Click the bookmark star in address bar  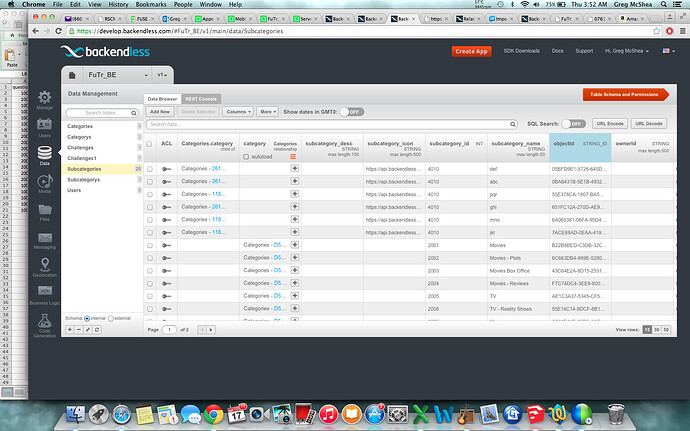pos(657,31)
